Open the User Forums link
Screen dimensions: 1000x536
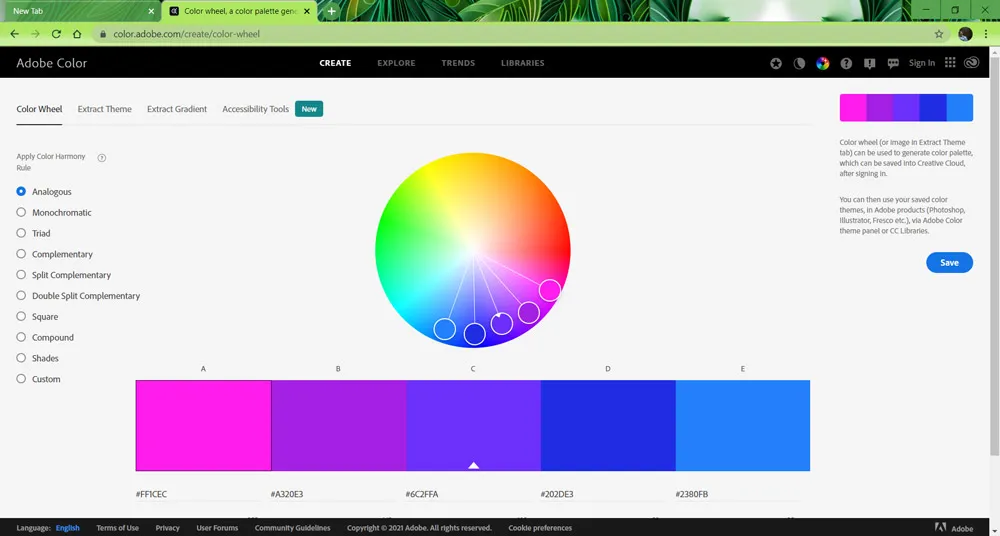pos(217,528)
